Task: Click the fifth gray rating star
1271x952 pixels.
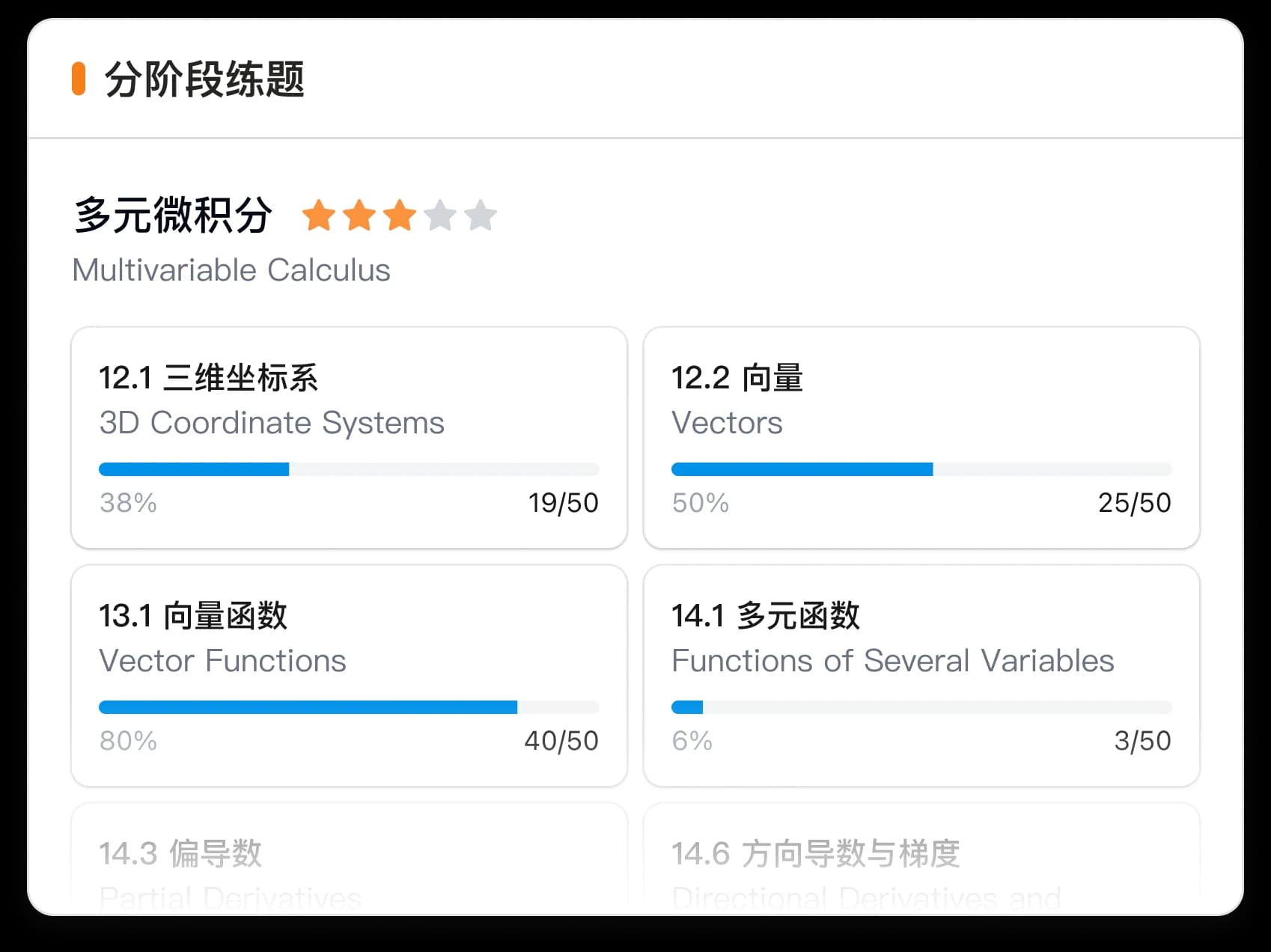Action: point(481,216)
